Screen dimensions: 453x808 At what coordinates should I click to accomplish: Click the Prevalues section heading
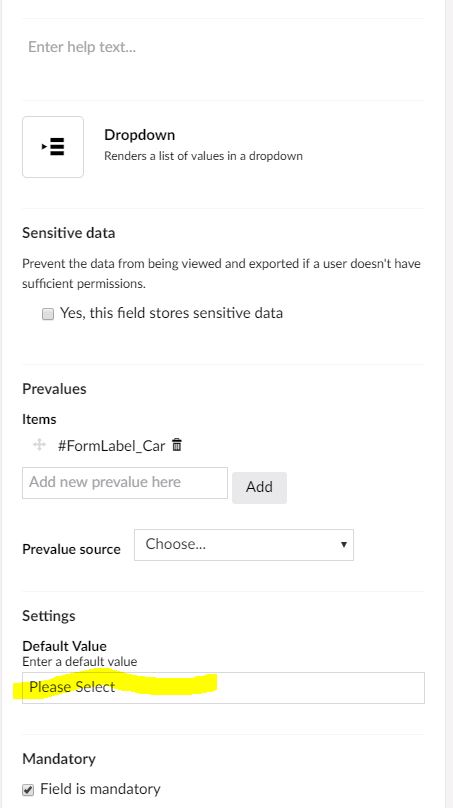click(54, 389)
